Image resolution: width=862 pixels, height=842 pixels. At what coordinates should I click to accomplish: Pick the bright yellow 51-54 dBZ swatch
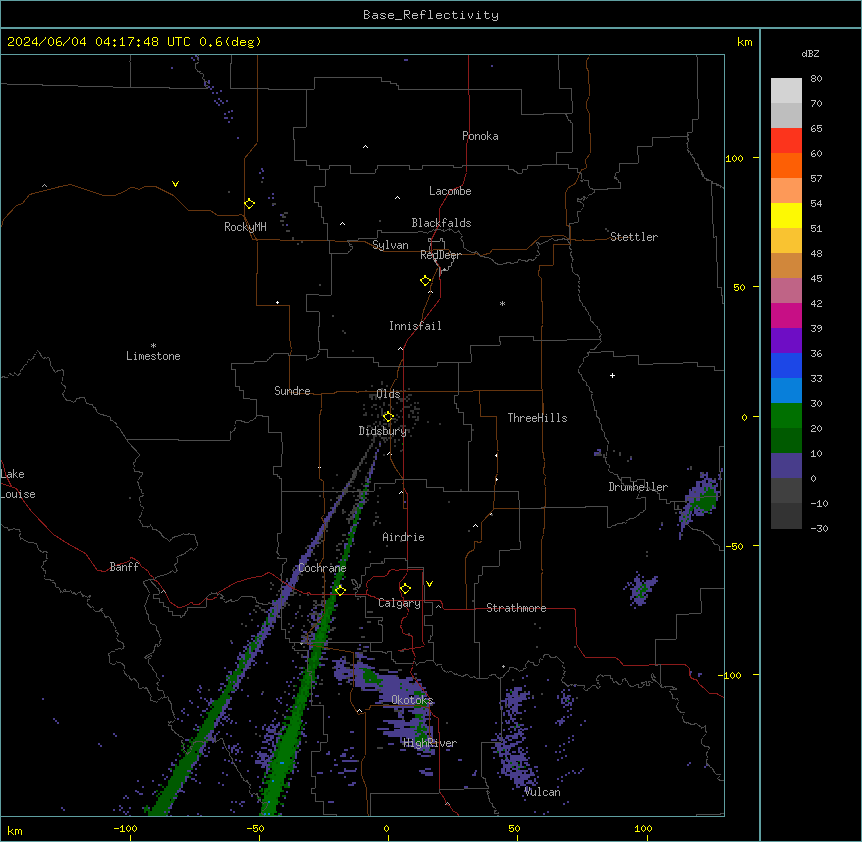[x=786, y=215]
